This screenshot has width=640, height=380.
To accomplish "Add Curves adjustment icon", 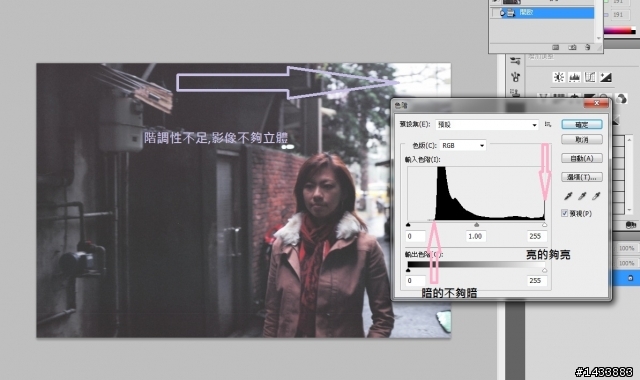I will coord(590,77).
